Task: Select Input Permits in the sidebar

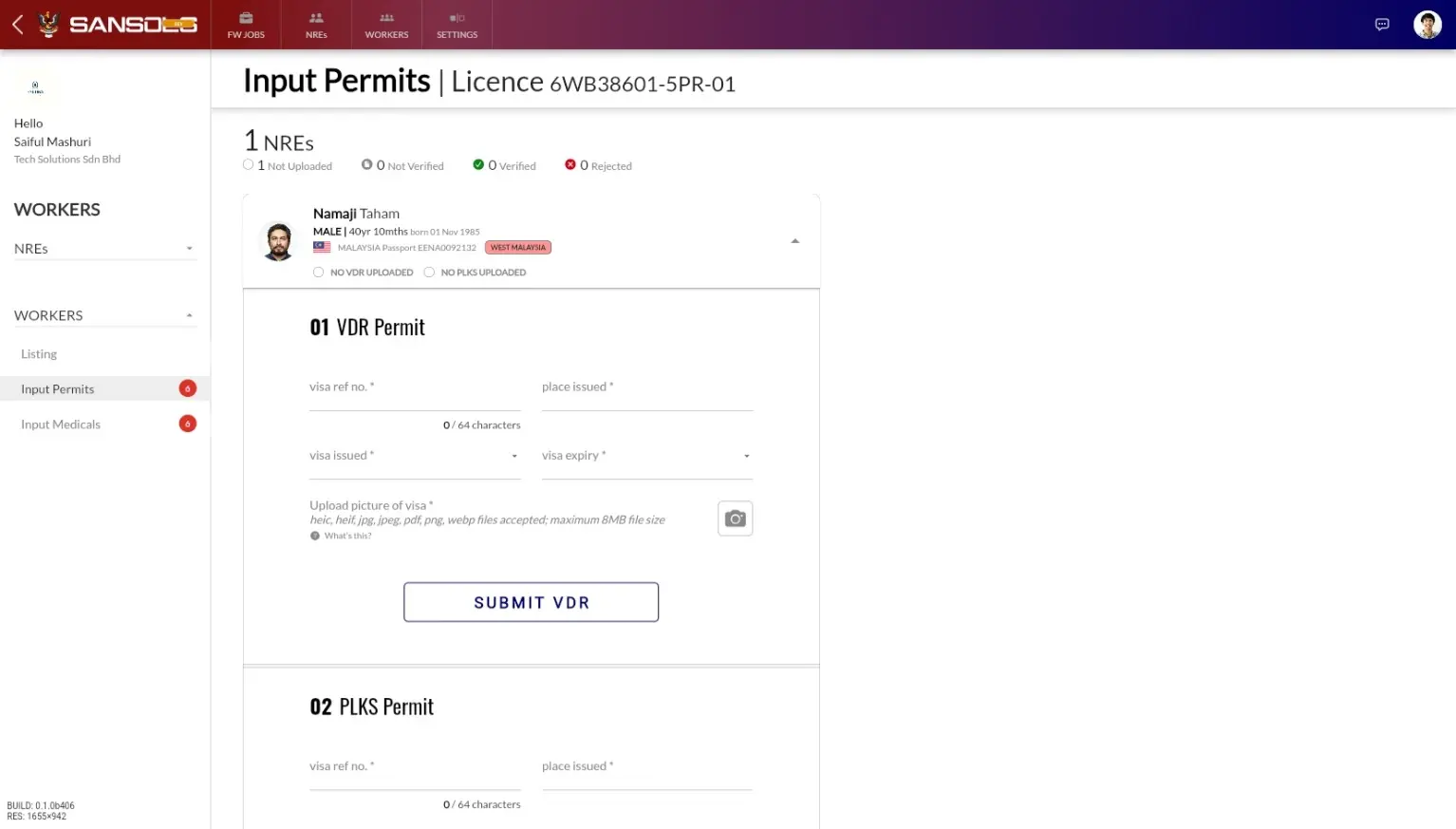Action: click(104, 388)
